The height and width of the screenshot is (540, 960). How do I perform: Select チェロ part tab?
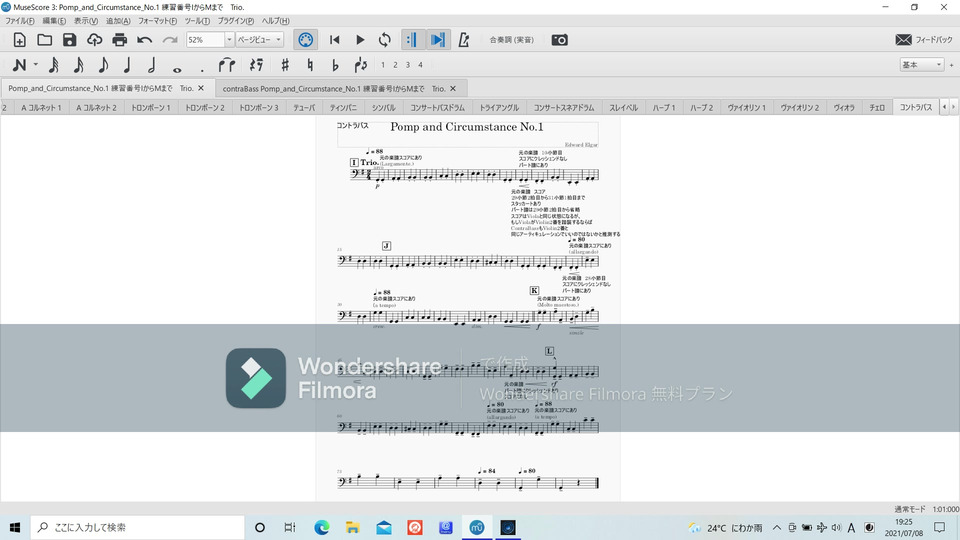coord(877,107)
